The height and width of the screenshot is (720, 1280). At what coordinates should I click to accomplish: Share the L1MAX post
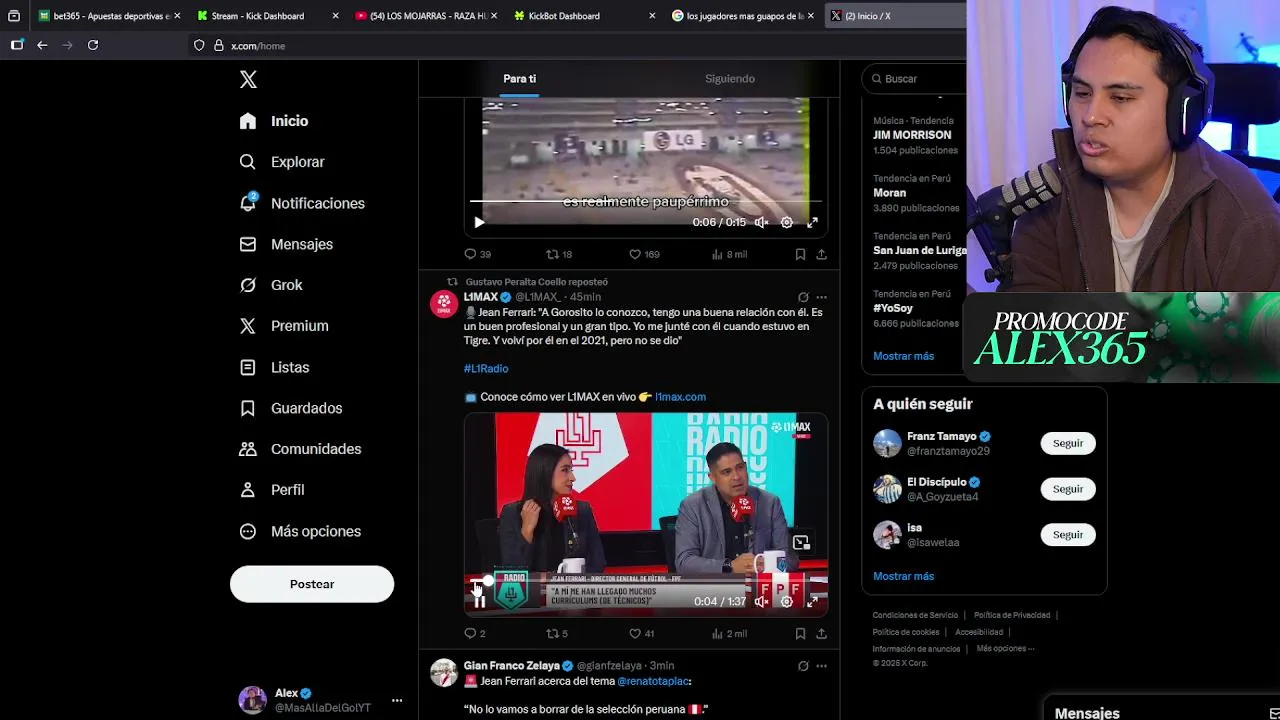pyautogui.click(x=821, y=633)
